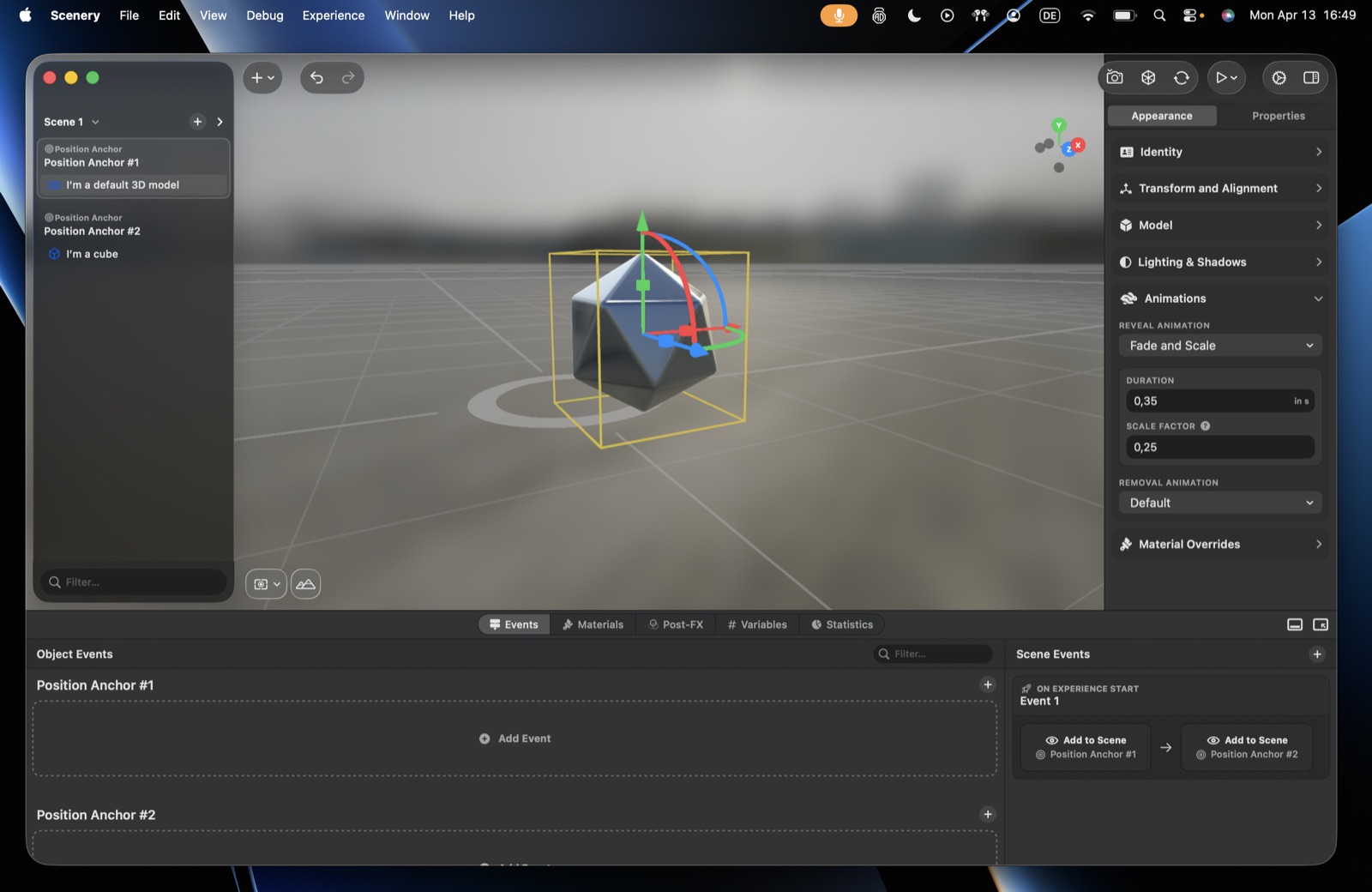Viewport: 1372px width, 892px height.
Task: Add a new item with Scene 1 plus button
Action: tap(197, 122)
